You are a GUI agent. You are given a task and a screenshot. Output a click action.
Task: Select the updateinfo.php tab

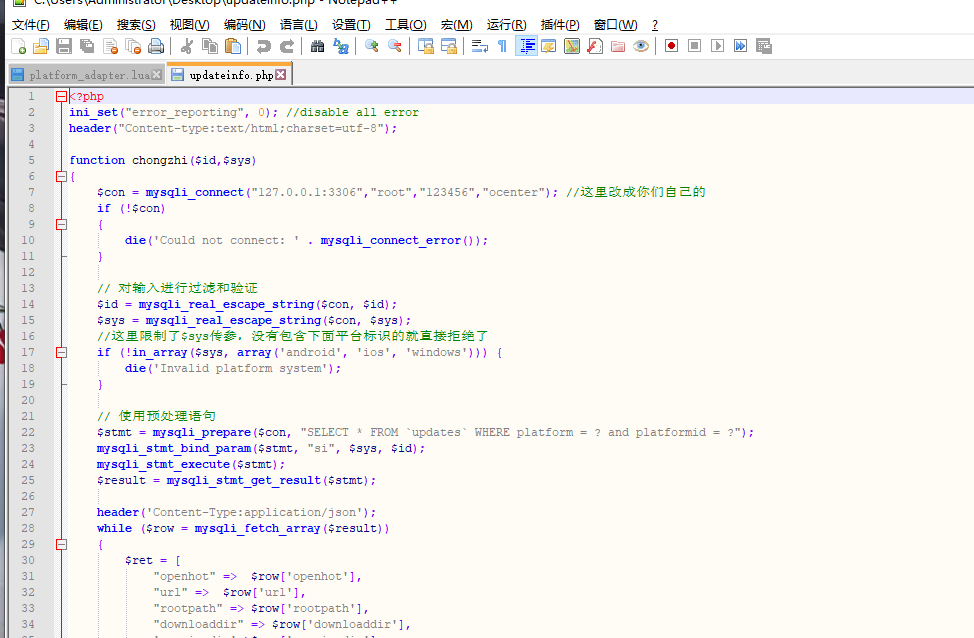(x=231, y=75)
